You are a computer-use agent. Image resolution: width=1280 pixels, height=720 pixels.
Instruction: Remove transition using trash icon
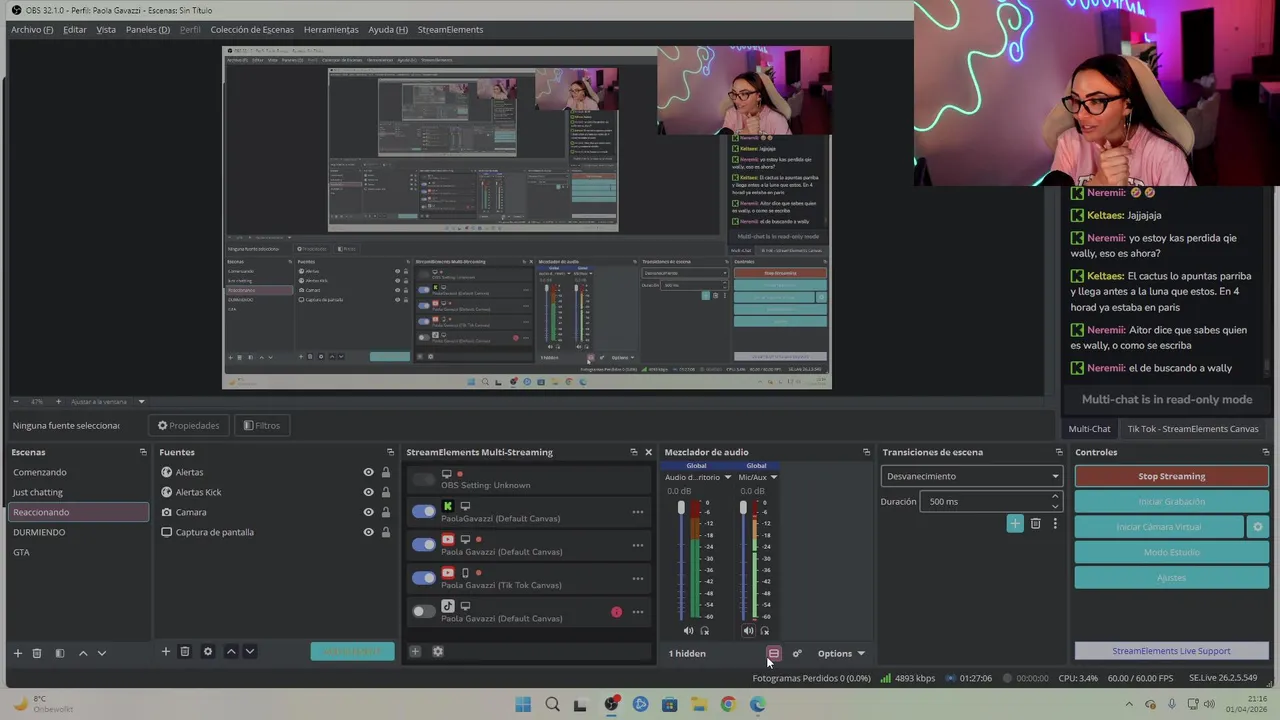1035,523
